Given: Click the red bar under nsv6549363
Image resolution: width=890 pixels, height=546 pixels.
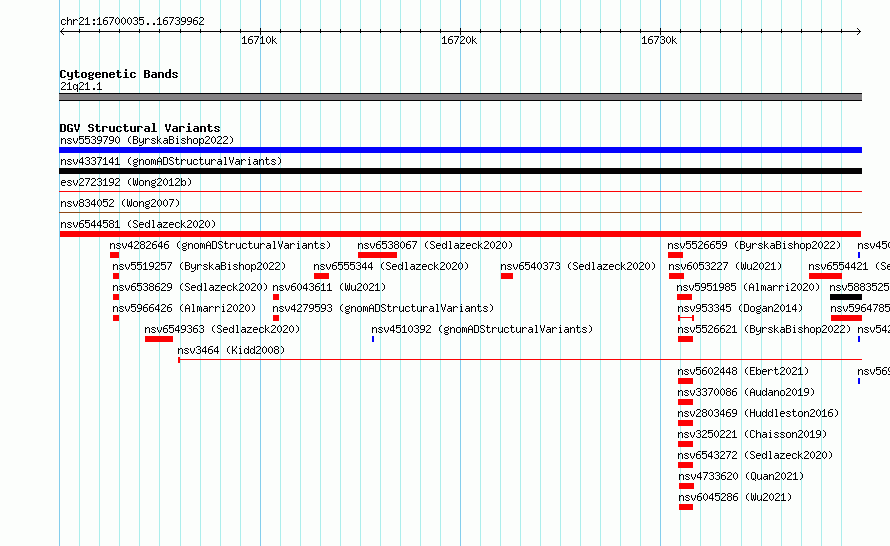Looking at the screenshot, I should [x=159, y=339].
